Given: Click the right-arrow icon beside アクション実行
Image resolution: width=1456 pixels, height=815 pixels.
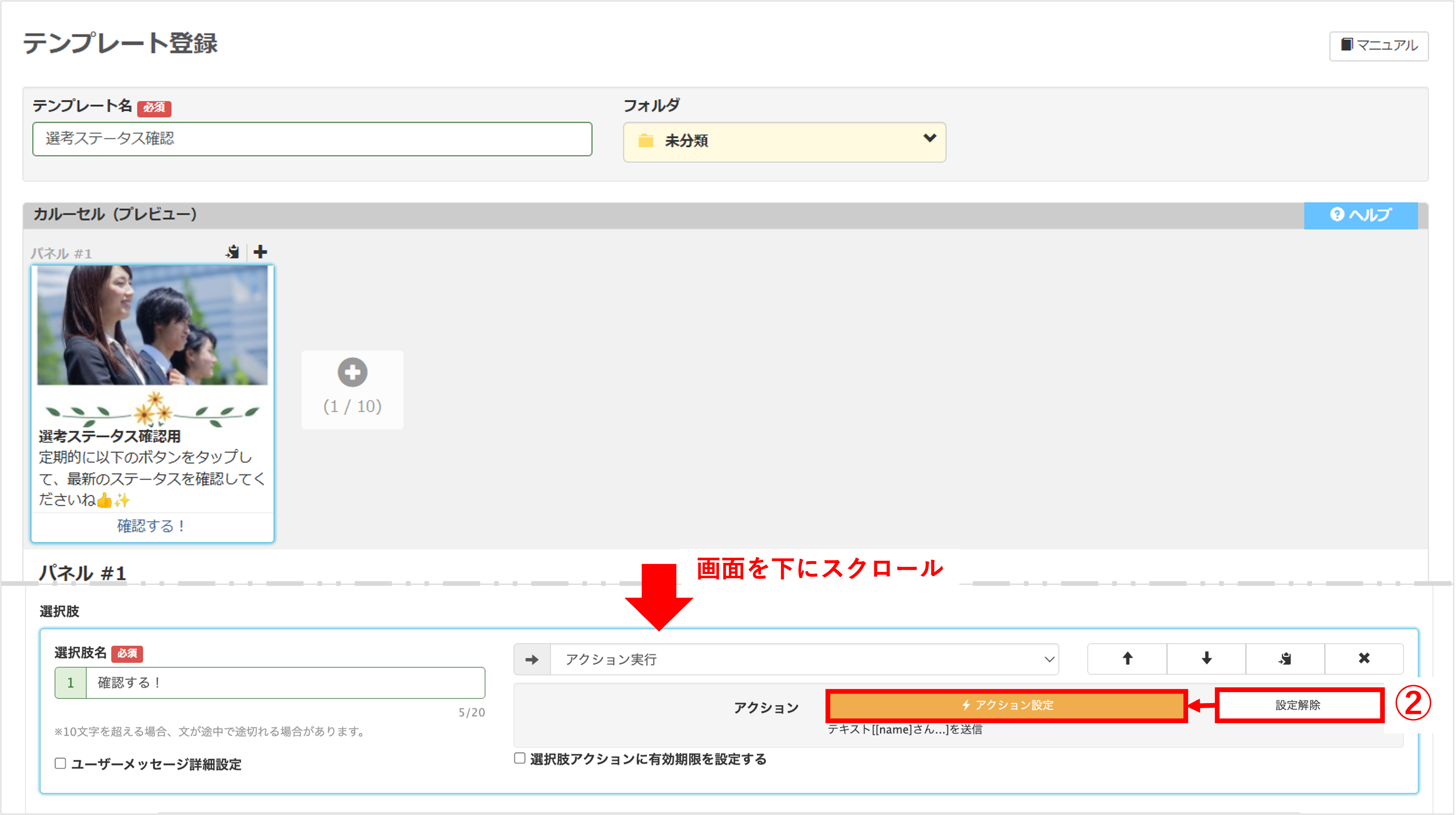Looking at the screenshot, I should [532, 659].
